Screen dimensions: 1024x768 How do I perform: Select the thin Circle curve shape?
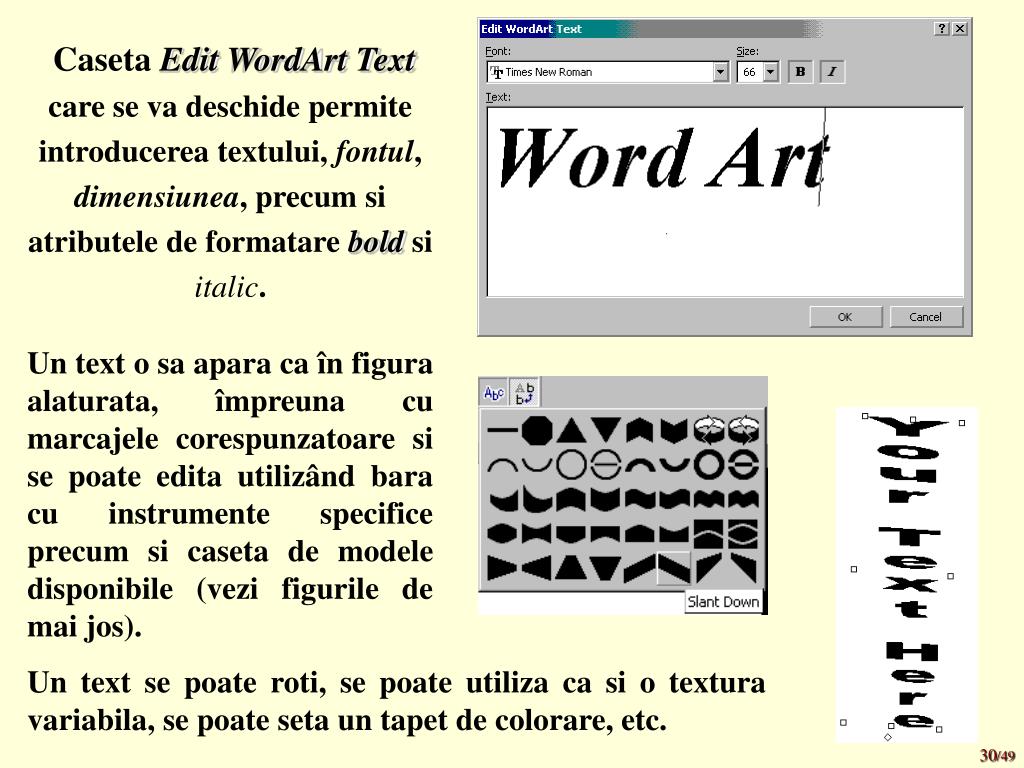tap(571, 465)
